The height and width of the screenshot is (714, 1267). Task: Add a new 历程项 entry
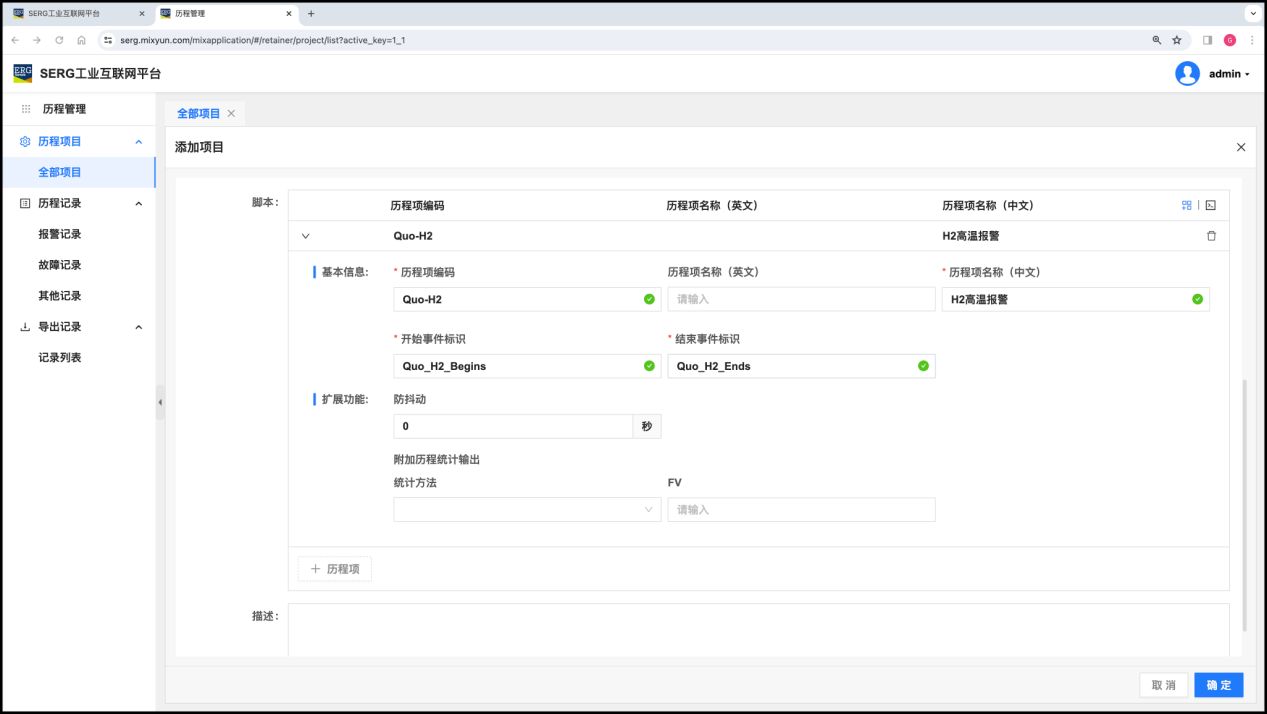335,569
